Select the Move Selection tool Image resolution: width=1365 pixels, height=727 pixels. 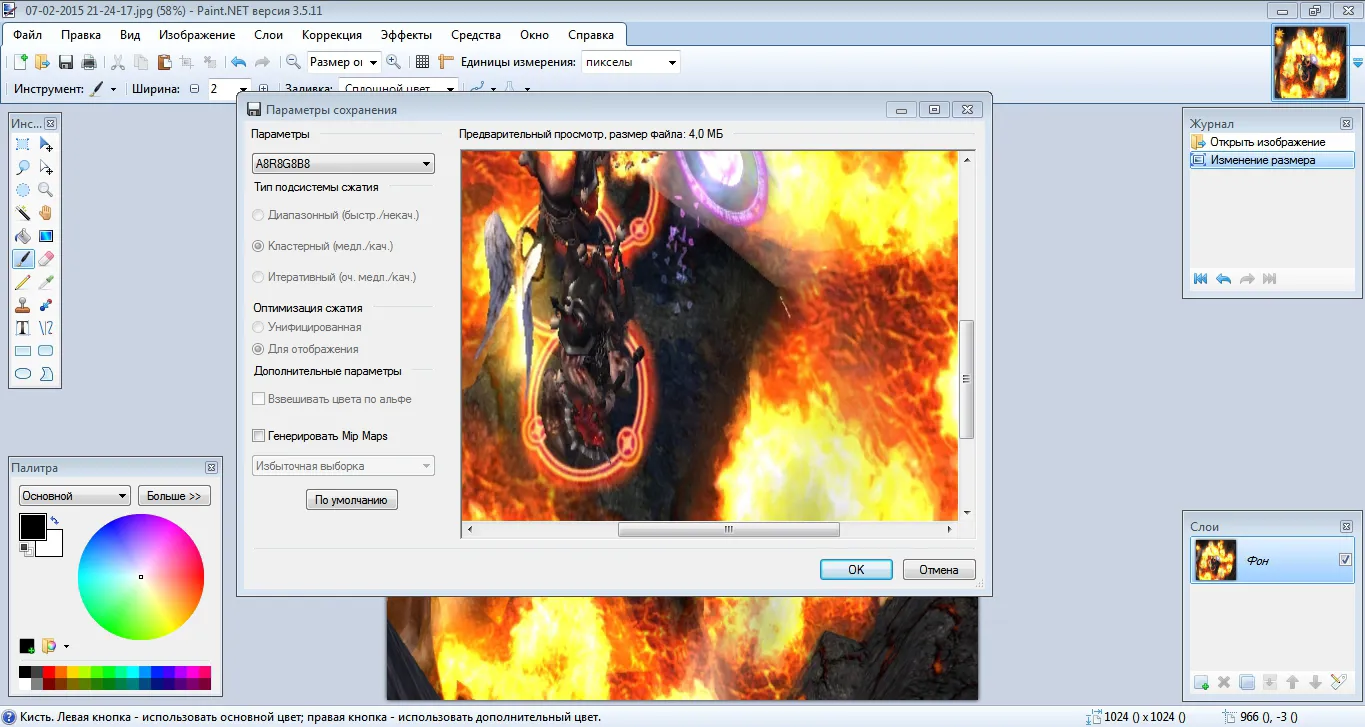(x=46, y=168)
